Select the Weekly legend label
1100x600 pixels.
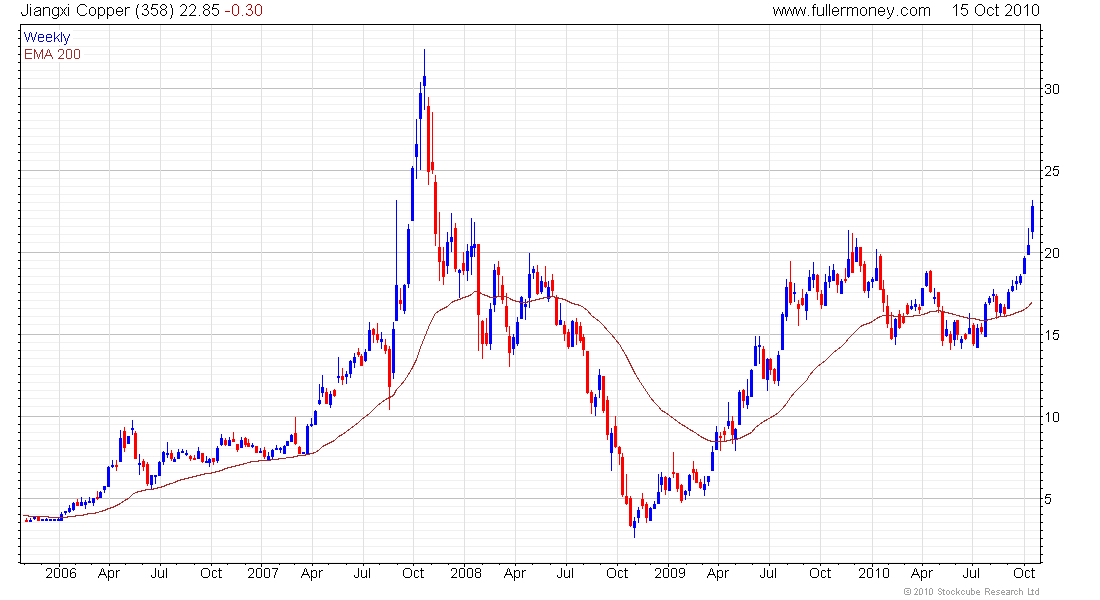(47, 37)
